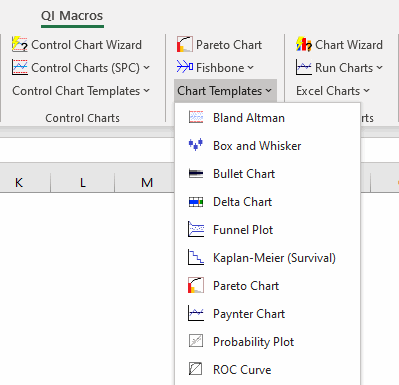The width and height of the screenshot is (399, 385).
Task: Select the ROC Curve icon
Action: click(196, 369)
